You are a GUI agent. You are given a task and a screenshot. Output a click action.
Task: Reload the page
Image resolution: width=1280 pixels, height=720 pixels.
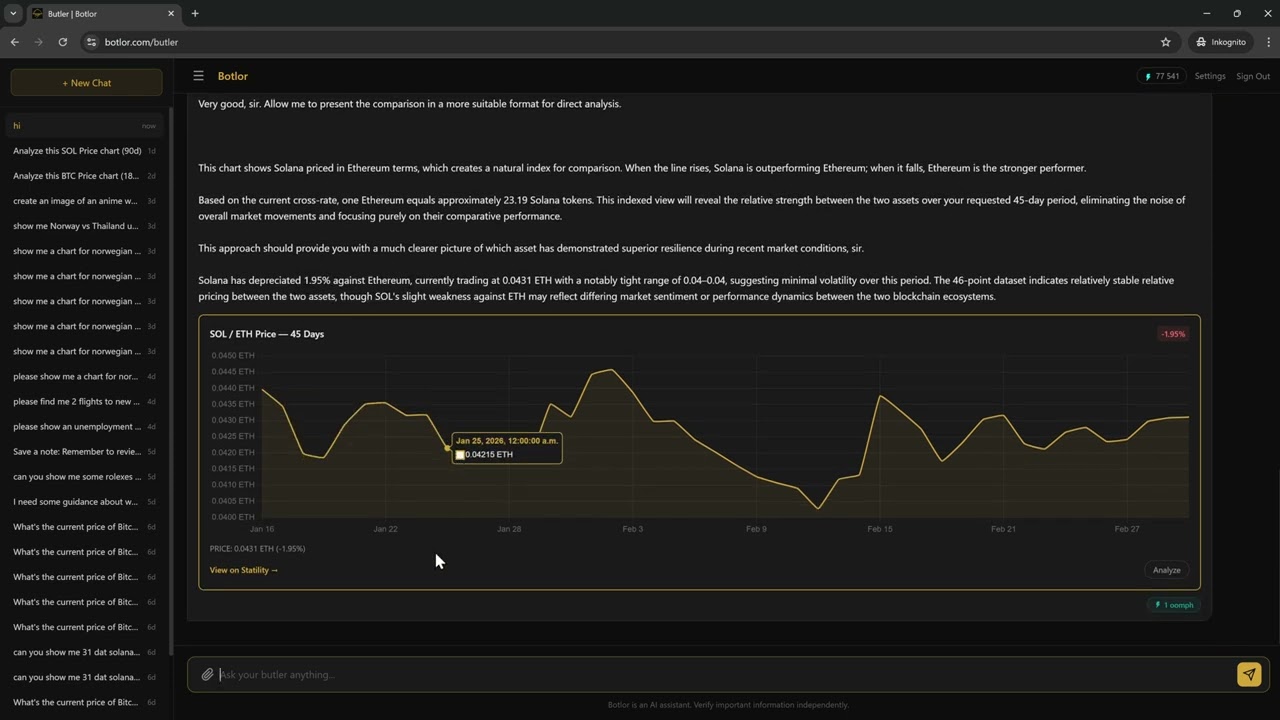point(62,42)
